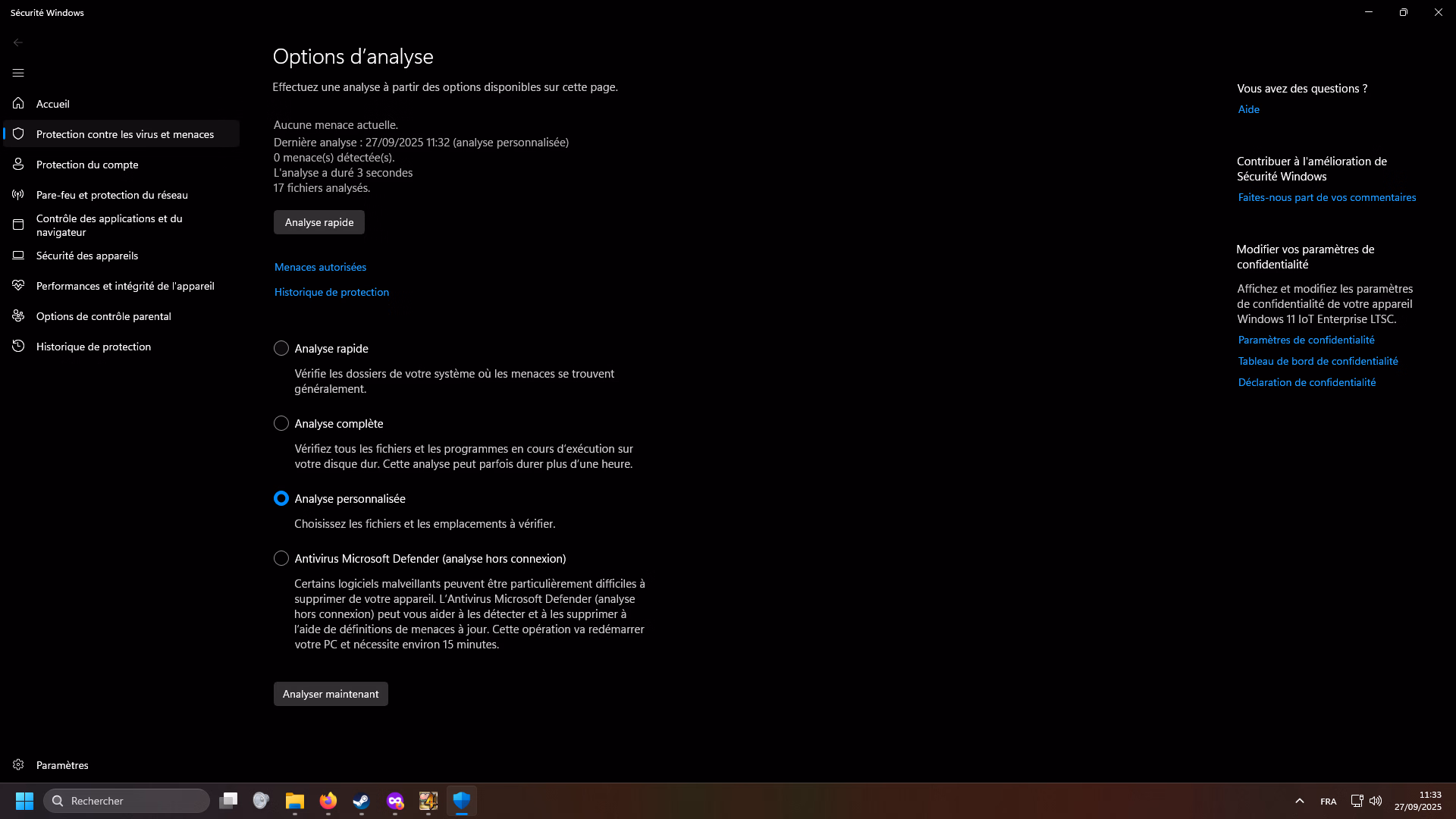
Task: Click the device performance heart icon
Action: (18, 285)
